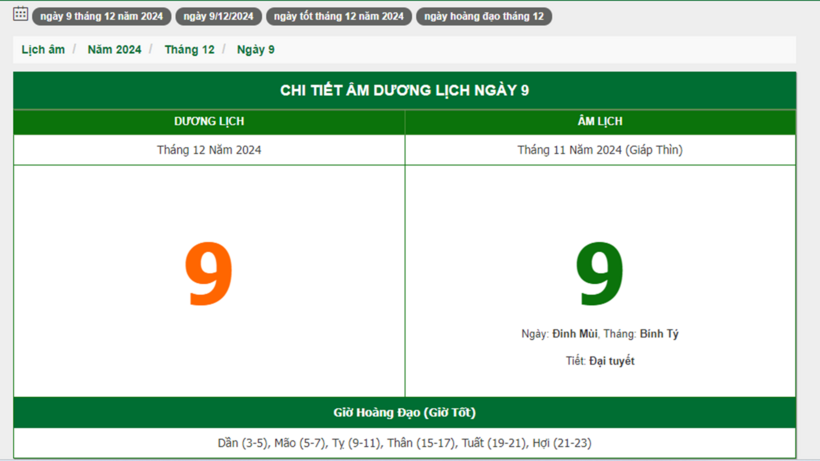The image size is (820, 461).
Task: Click the bold "Đinh Mùi" day name
Action: (x=575, y=334)
